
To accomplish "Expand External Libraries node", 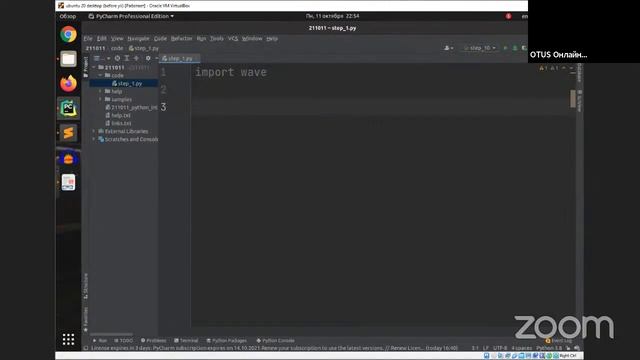I will click(x=94, y=131).
